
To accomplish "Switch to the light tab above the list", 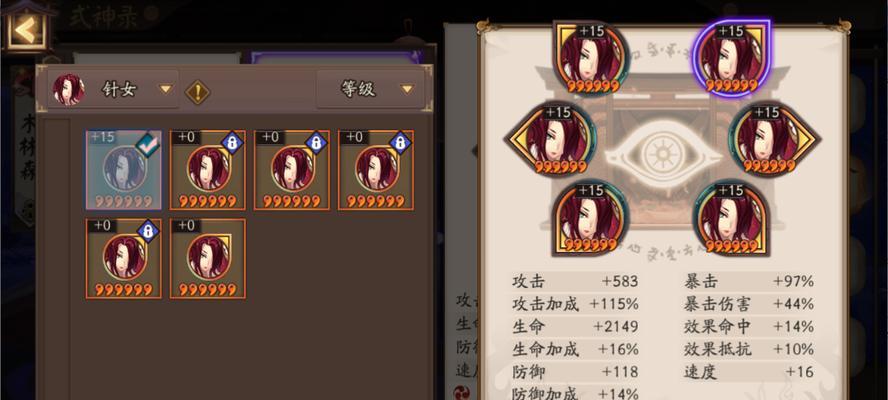I will click(157, 58).
